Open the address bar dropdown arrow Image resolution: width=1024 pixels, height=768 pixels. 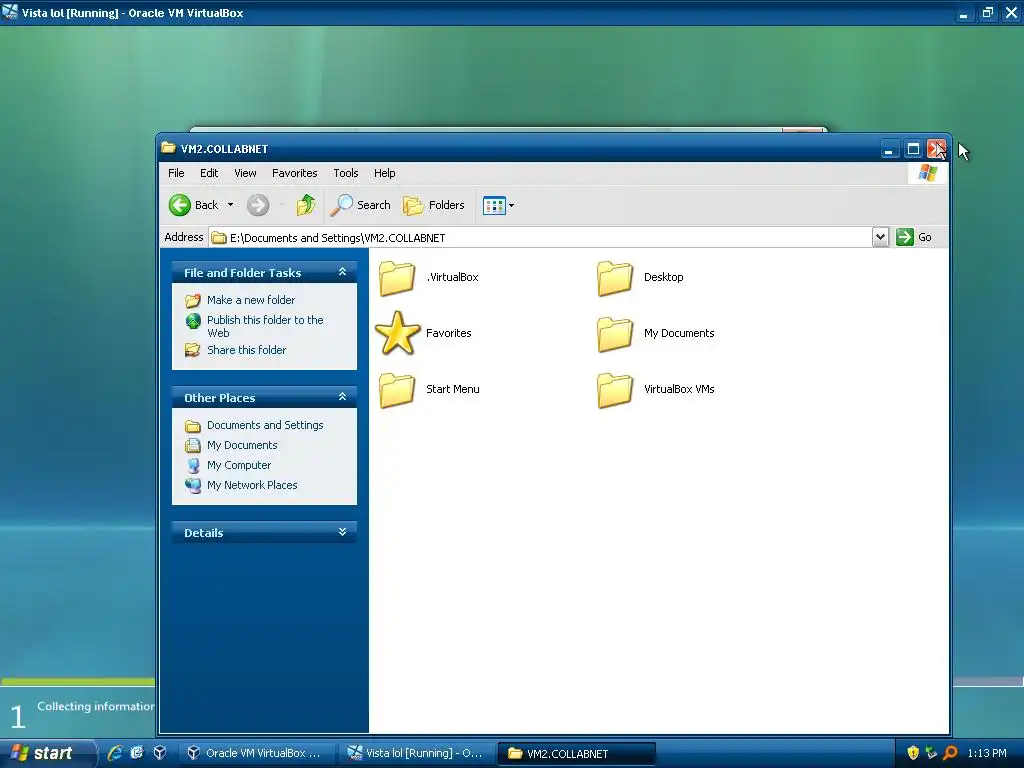coord(880,237)
